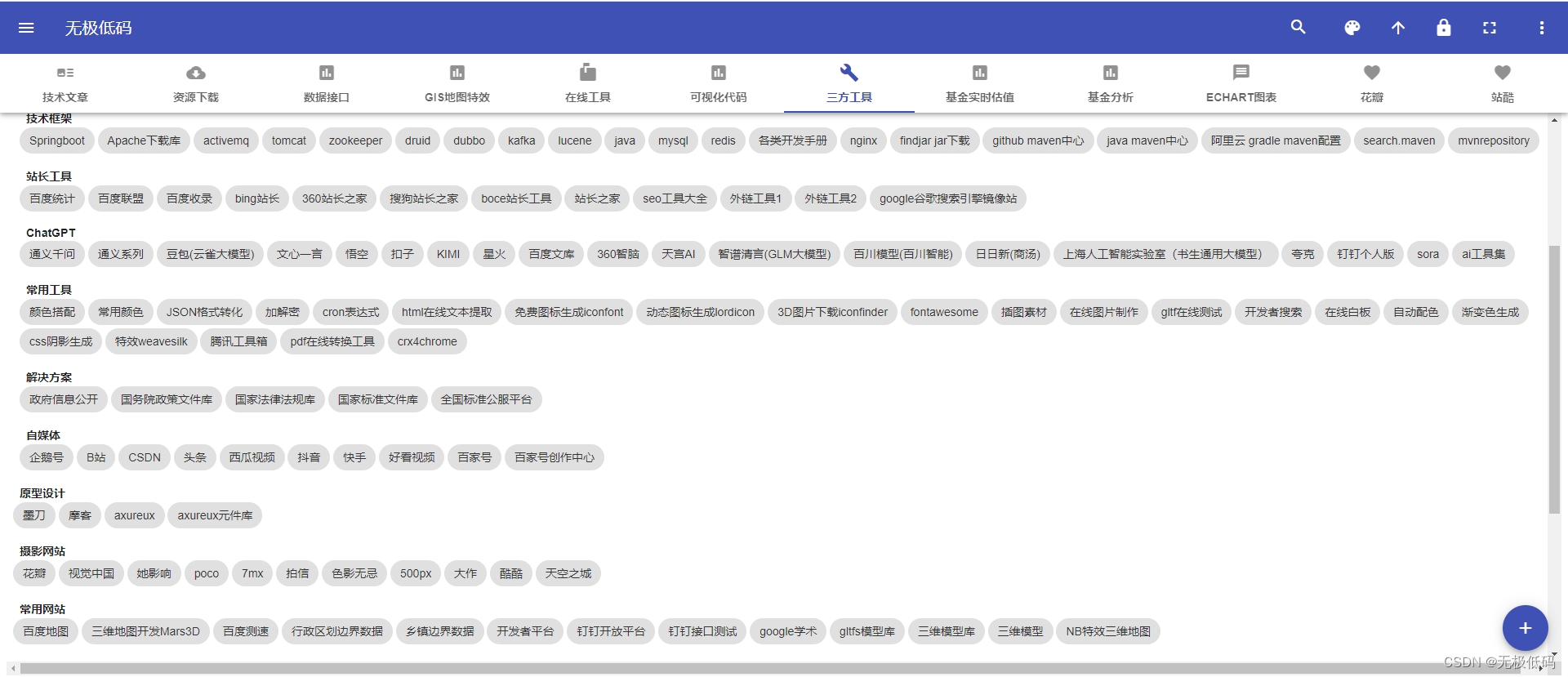Image resolution: width=1568 pixels, height=677 pixels.
Task: Open the Apache下载库 chip
Action: click(144, 140)
